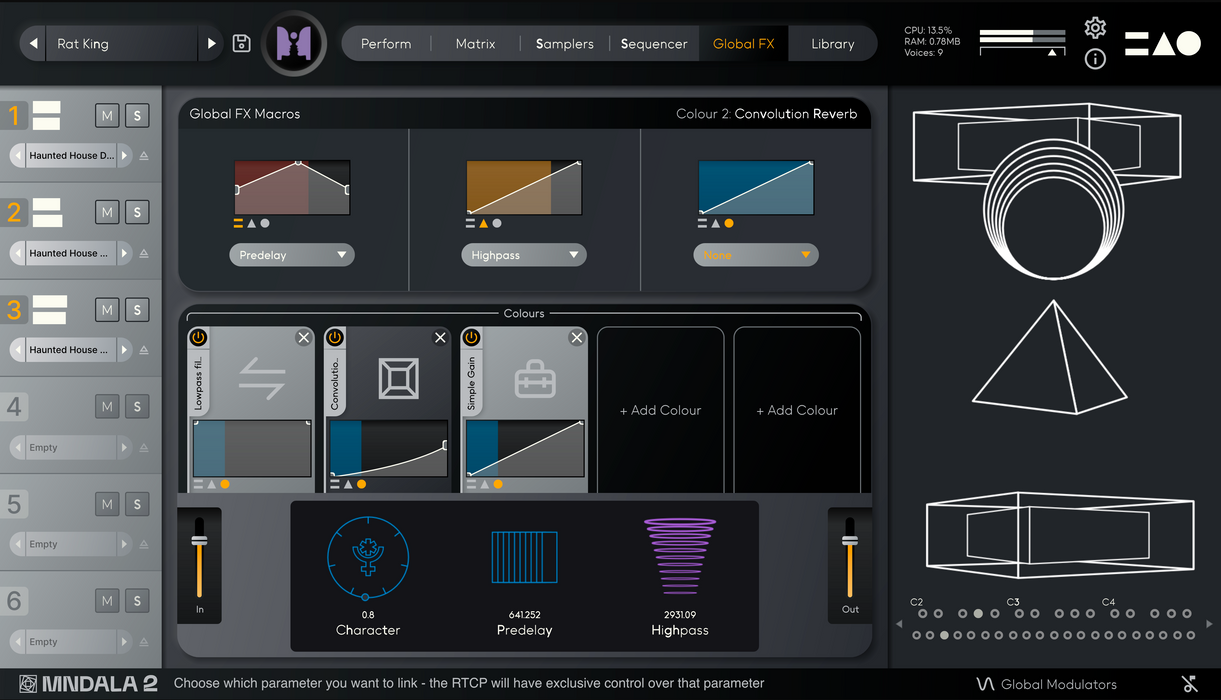This screenshot has width=1221, height=700.
Task: Solo sampler slot 2
Action: tap(137, 212)
